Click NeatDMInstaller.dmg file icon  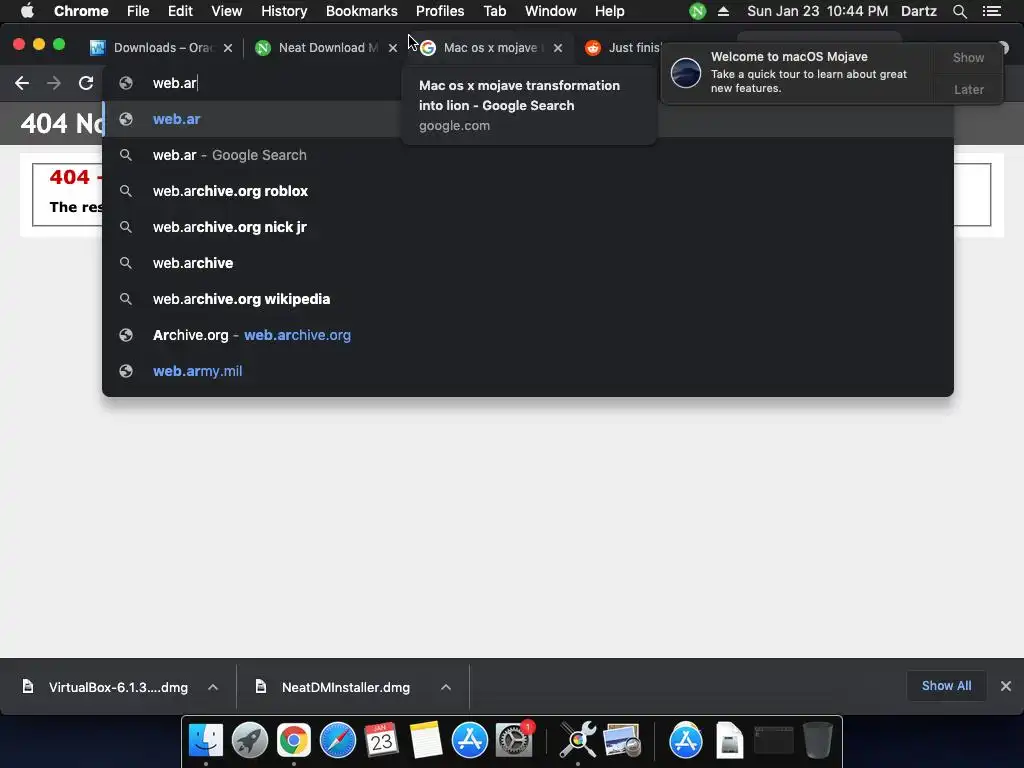pyautogui.click(x=261, y=686)
